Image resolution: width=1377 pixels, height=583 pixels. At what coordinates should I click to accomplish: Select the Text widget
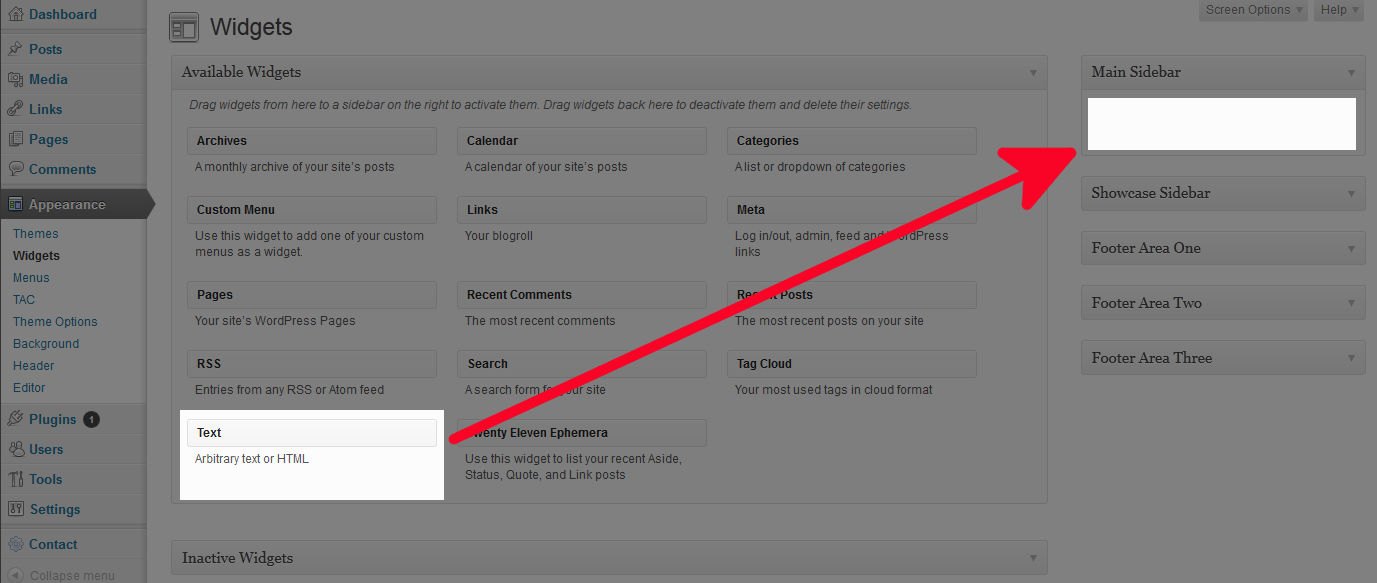coord(311,433)
